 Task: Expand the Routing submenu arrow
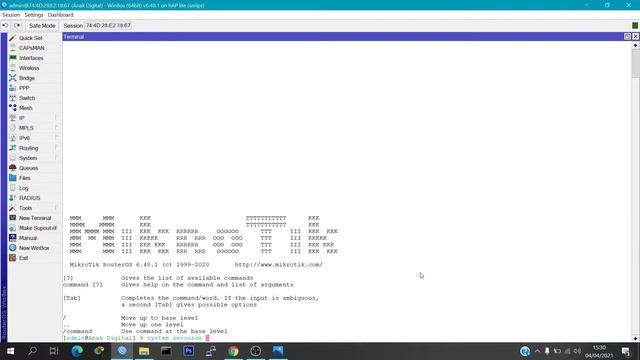click(x=56, y=148)
